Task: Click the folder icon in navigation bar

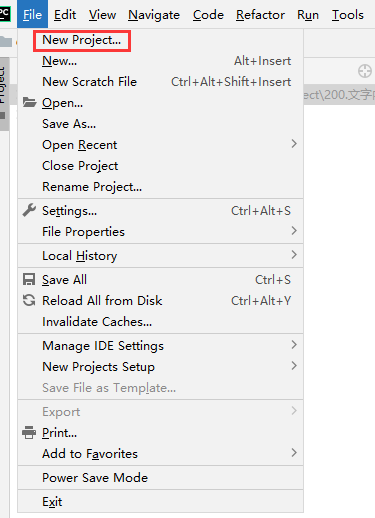Action: point(6,42)
